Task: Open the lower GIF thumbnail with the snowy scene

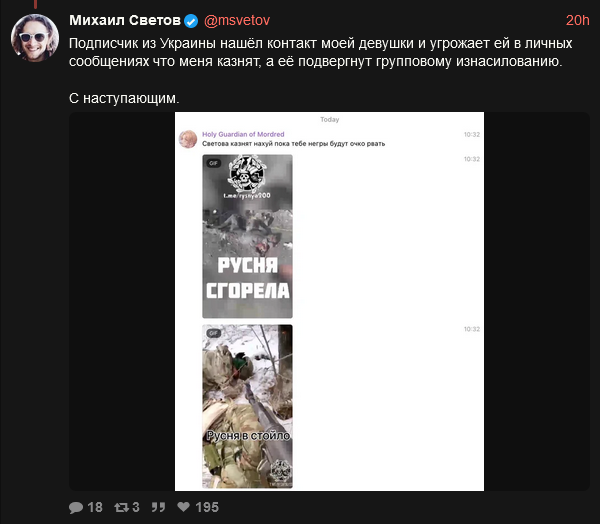Action: coord(247,406)
